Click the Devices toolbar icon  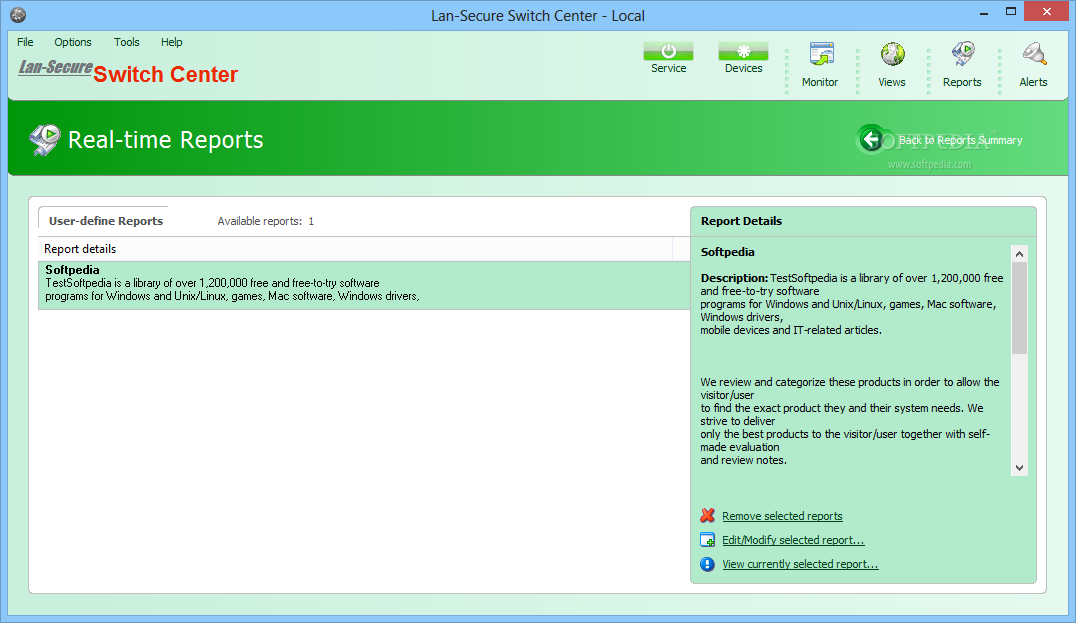[x=743, y=51]
